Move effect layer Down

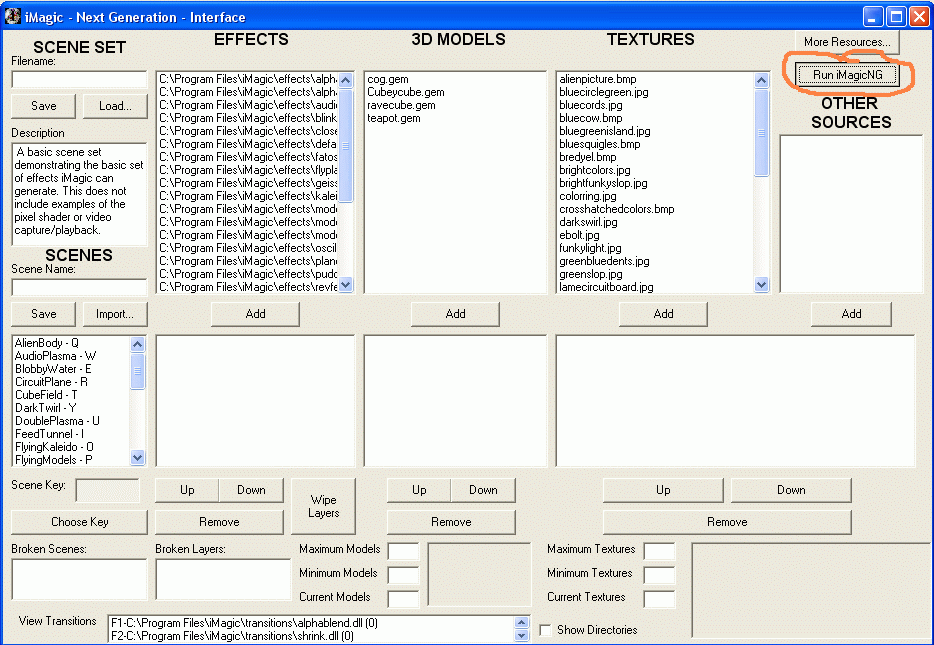[251, 490]
